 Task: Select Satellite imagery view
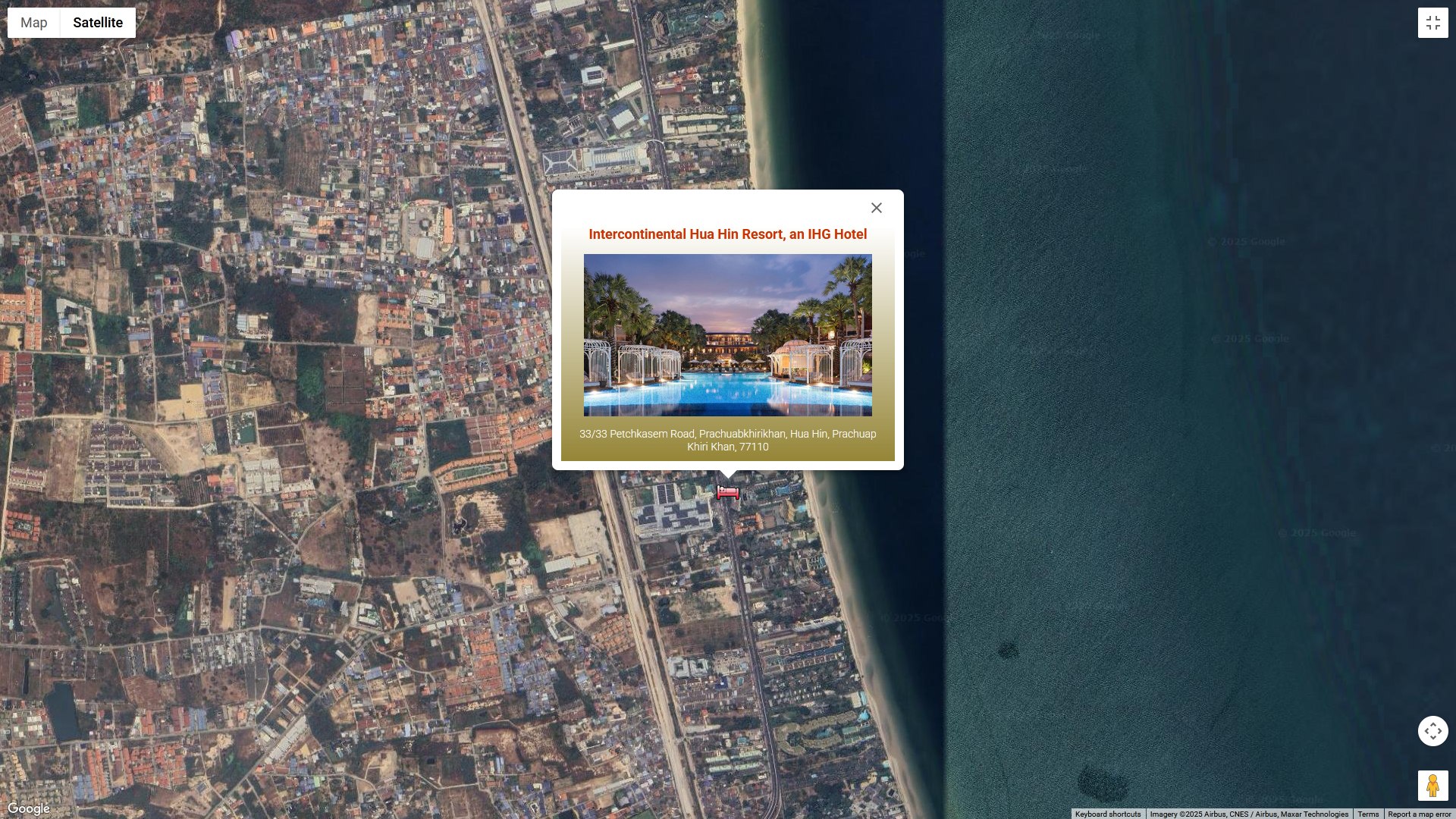98,23
